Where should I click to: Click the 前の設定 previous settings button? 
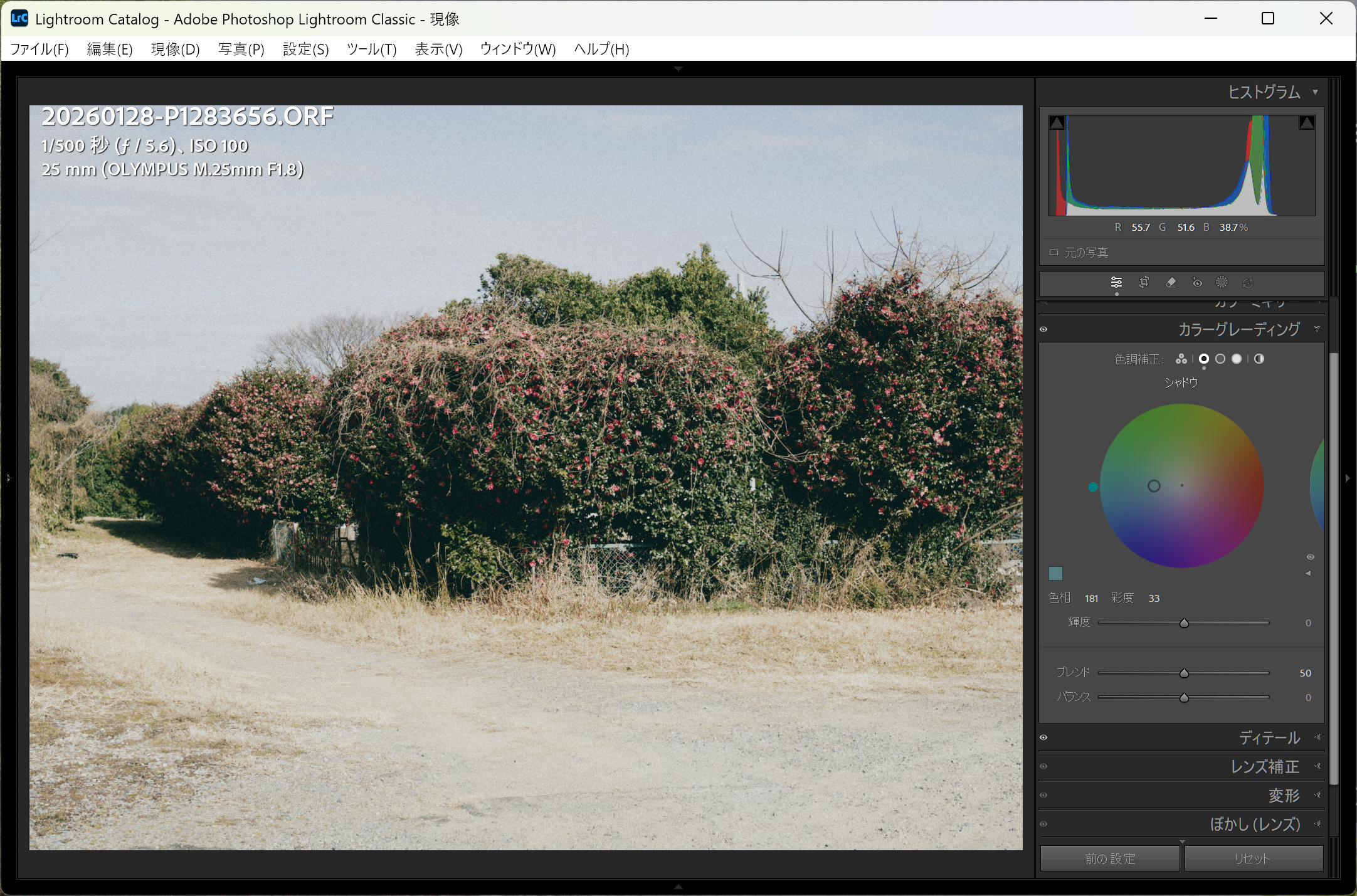[1110, 858]
